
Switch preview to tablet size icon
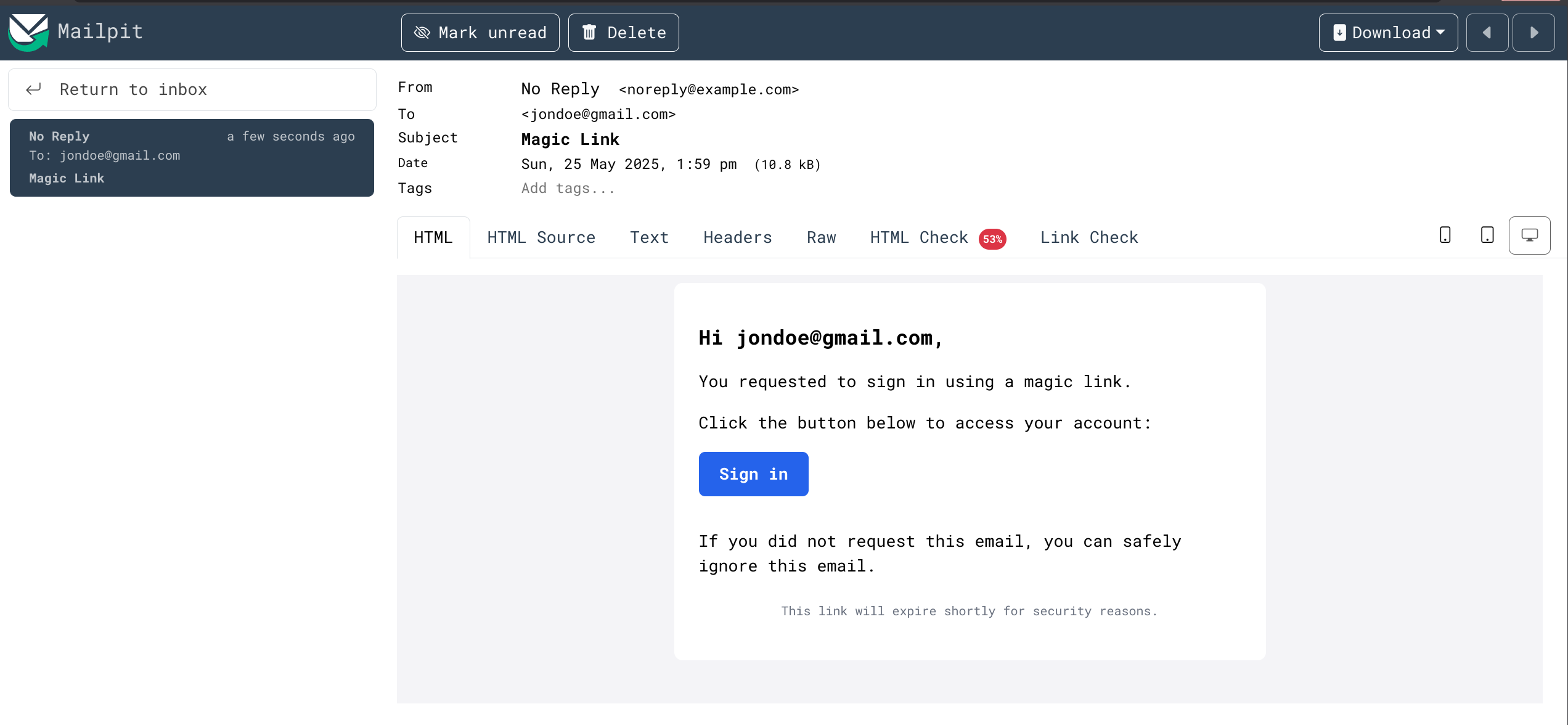(1487, 236)
